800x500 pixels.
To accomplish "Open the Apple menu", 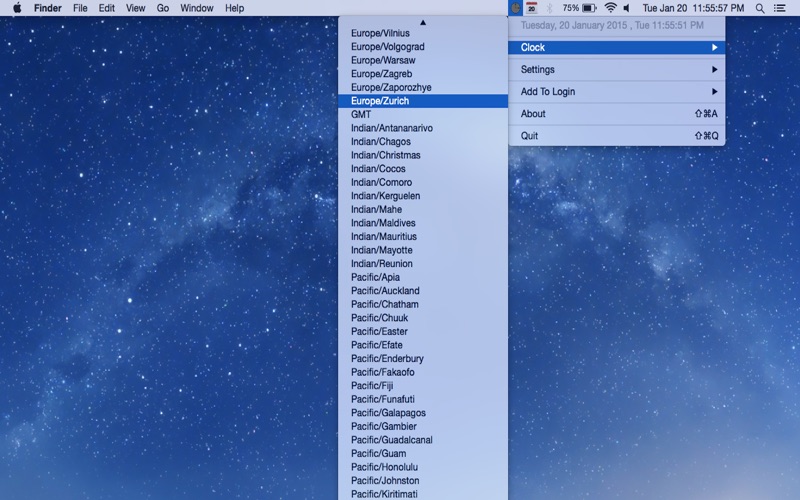I will pos(17,8).
